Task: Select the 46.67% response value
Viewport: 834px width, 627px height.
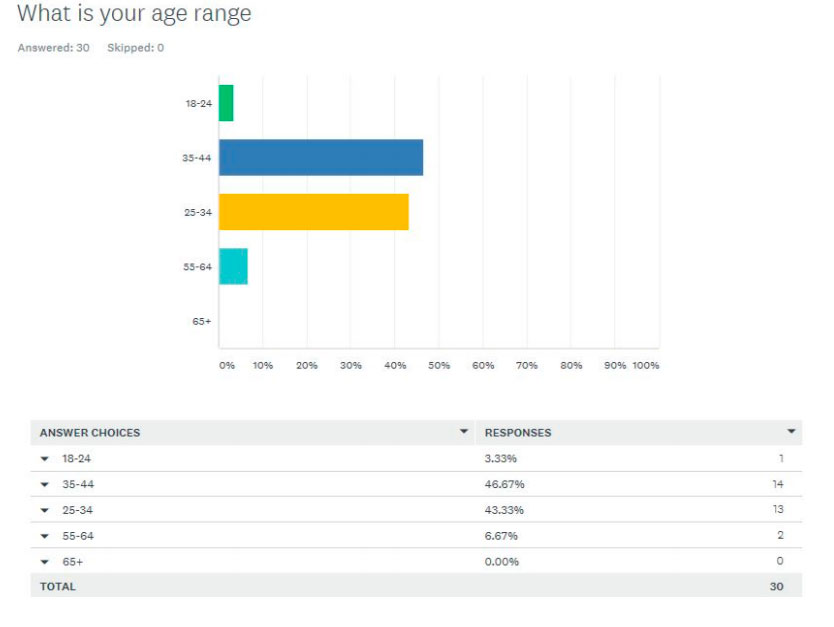Action: [505, 485]
